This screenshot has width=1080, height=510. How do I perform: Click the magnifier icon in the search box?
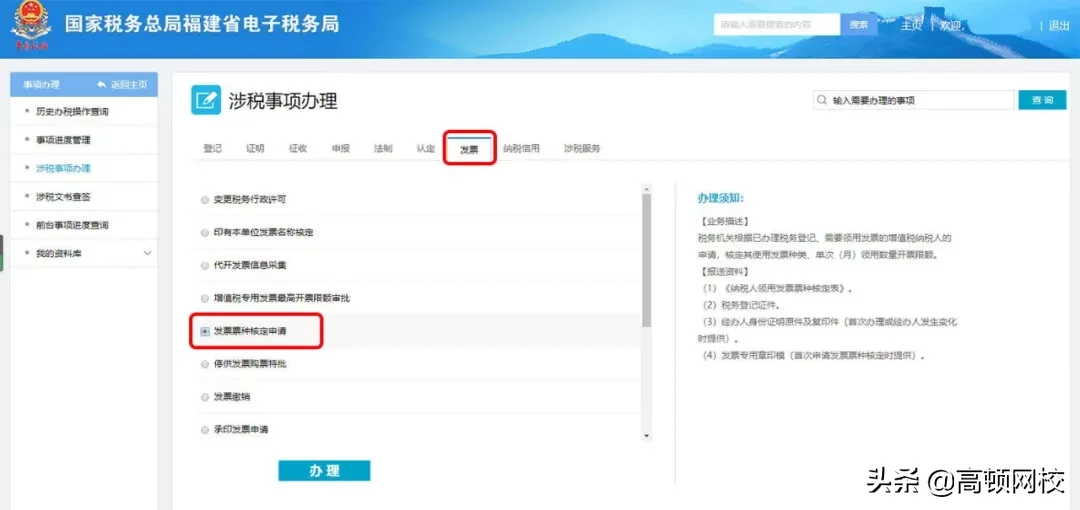pyautogui.click(x=822, y=100)
